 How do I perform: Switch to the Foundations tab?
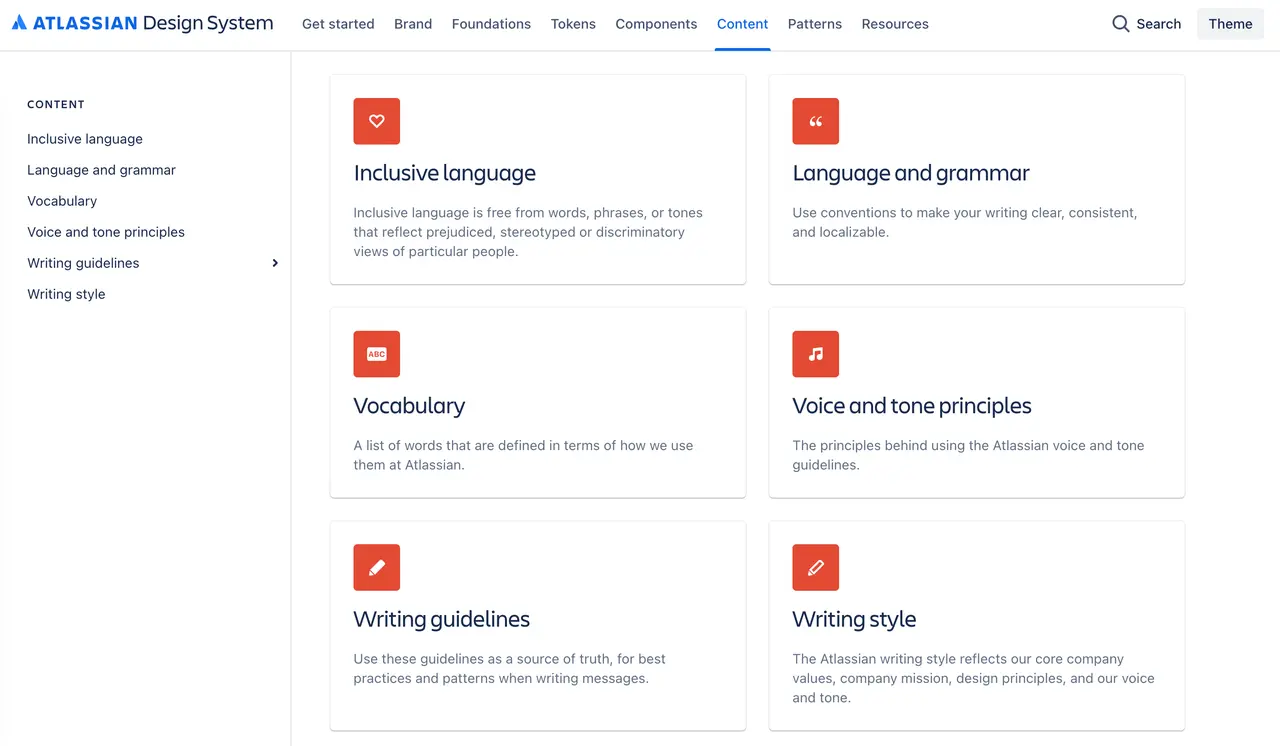(x=491, y=24)
